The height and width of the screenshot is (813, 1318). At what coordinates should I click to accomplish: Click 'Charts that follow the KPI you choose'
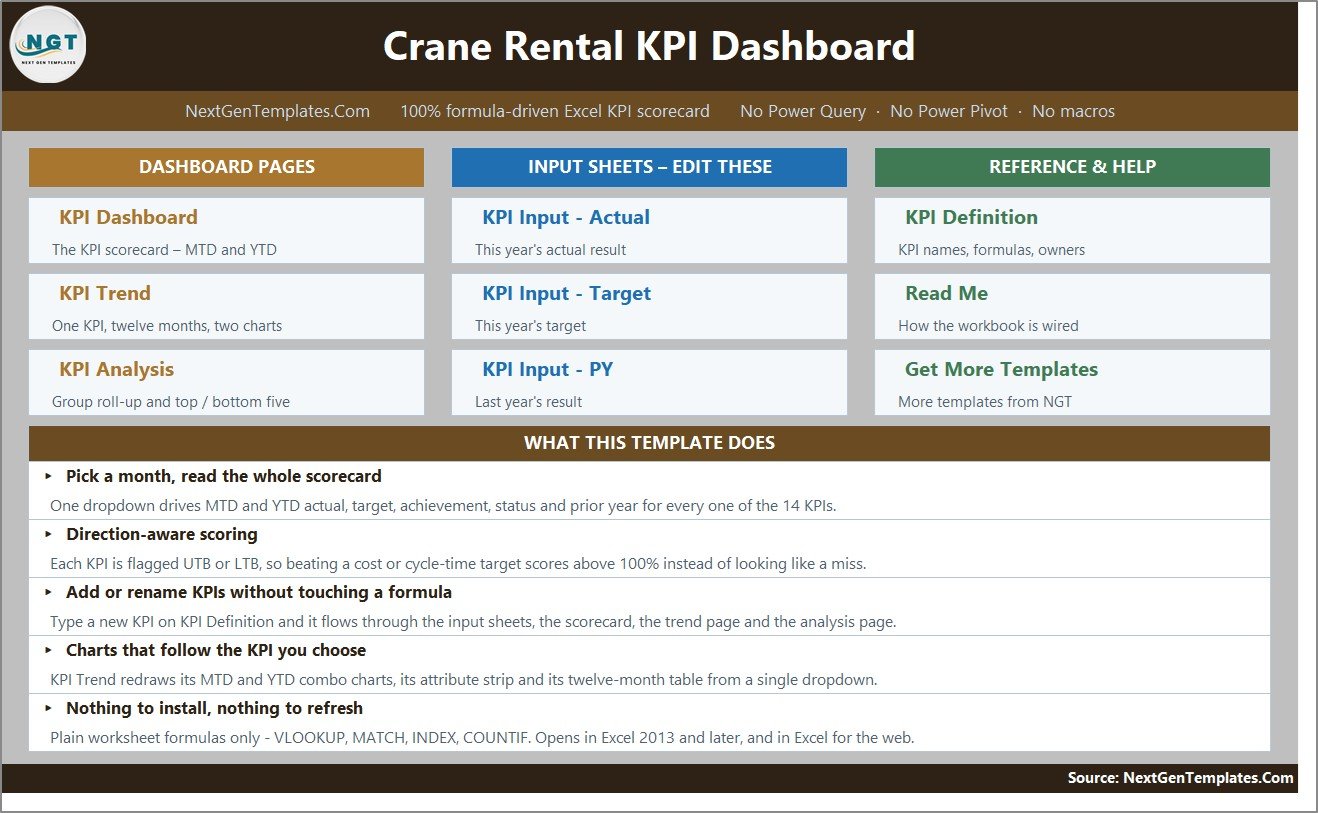tap(216, 650)
